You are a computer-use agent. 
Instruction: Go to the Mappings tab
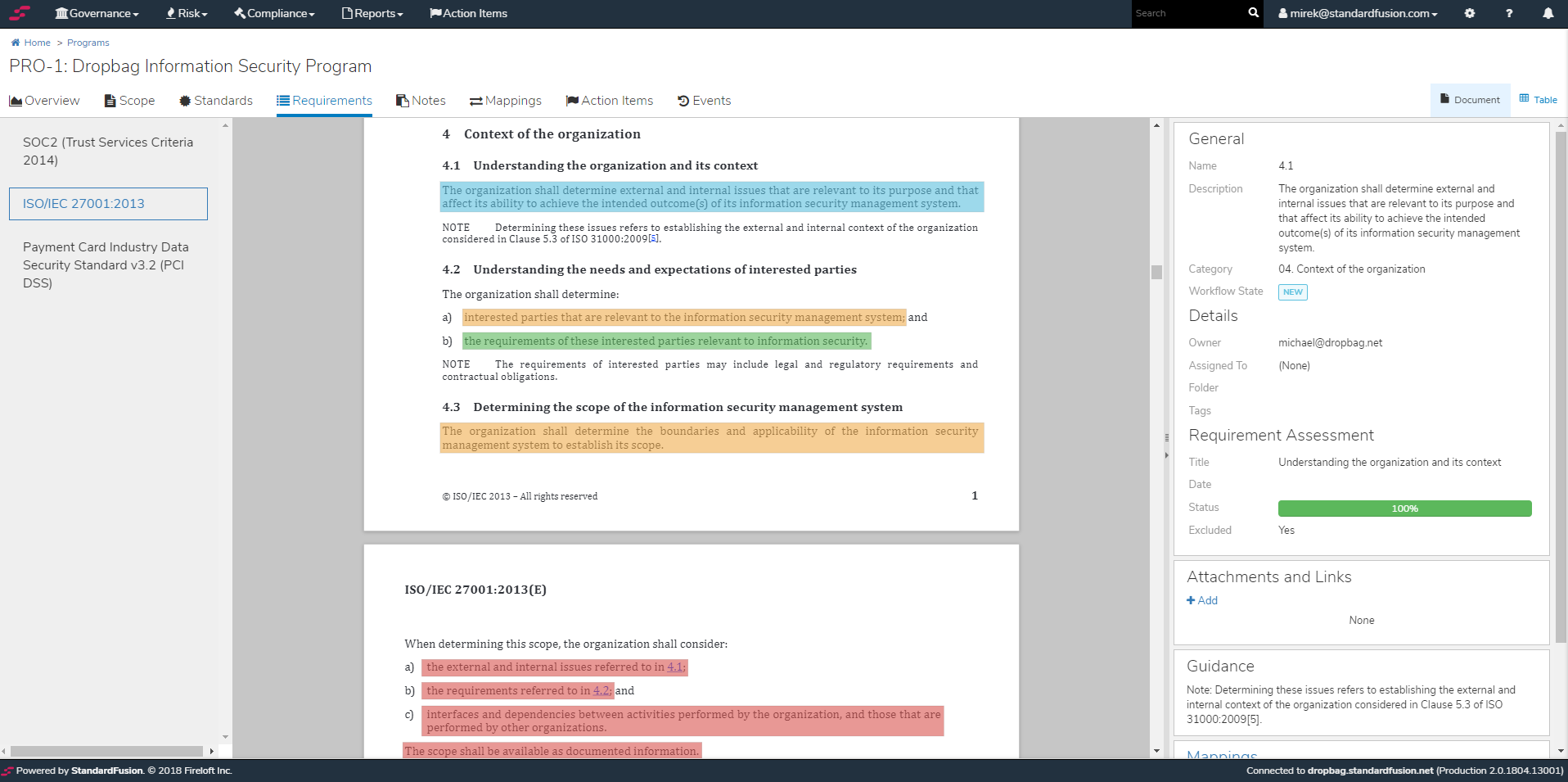[x=506, y=101]
